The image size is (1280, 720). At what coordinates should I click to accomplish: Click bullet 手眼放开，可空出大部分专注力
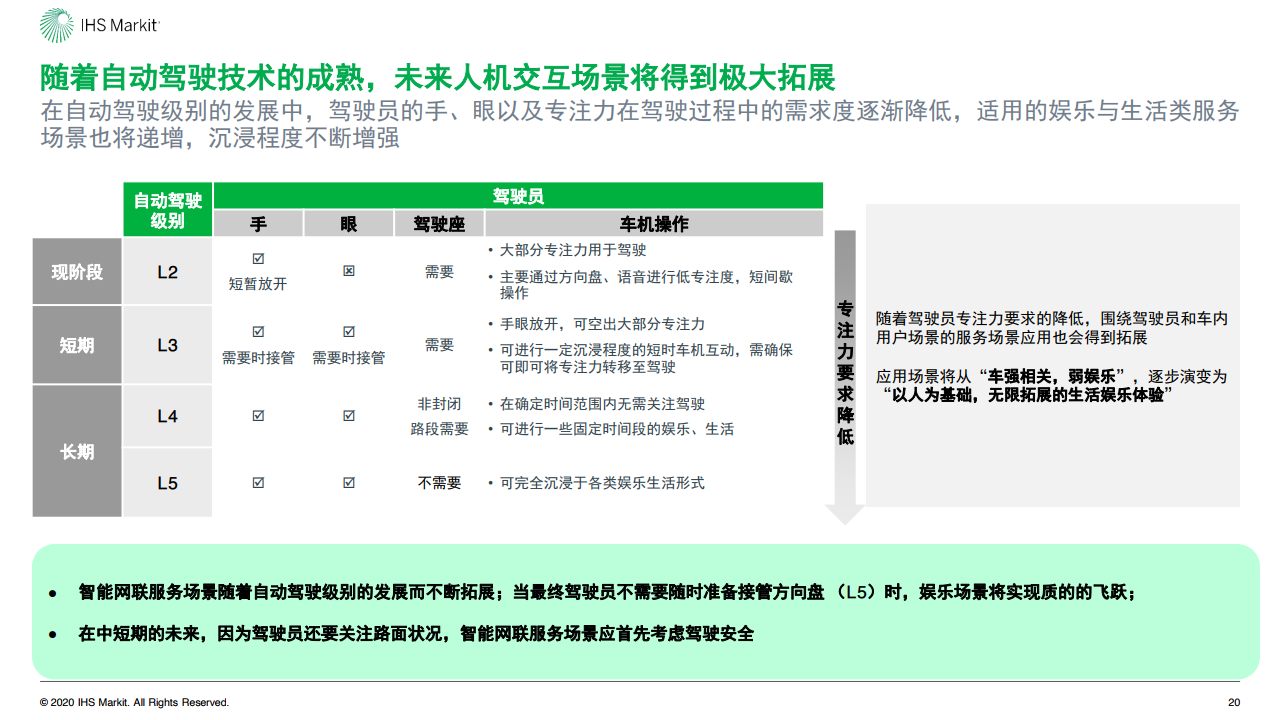602,324
